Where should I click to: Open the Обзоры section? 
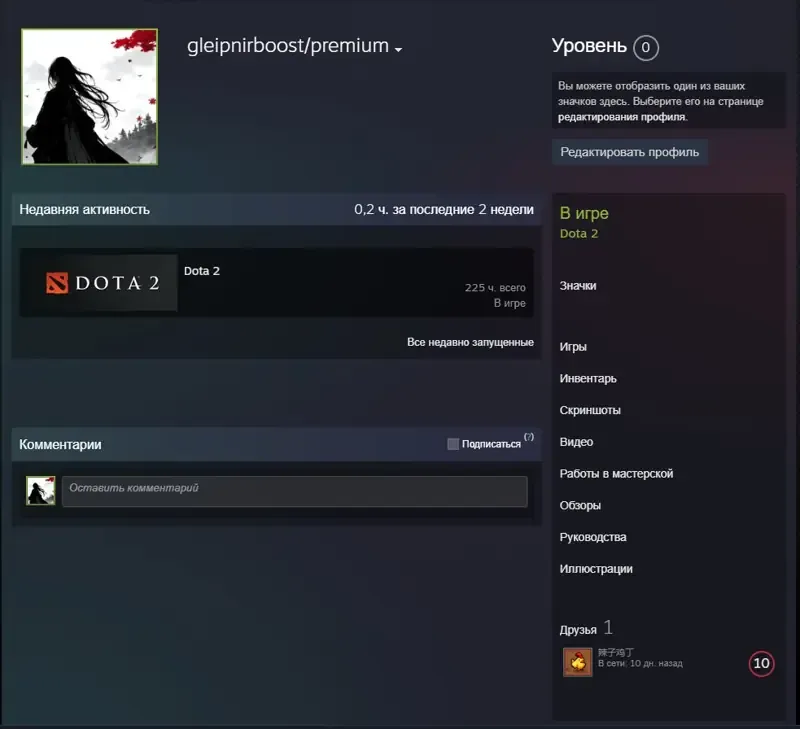(x=580, y=505)
